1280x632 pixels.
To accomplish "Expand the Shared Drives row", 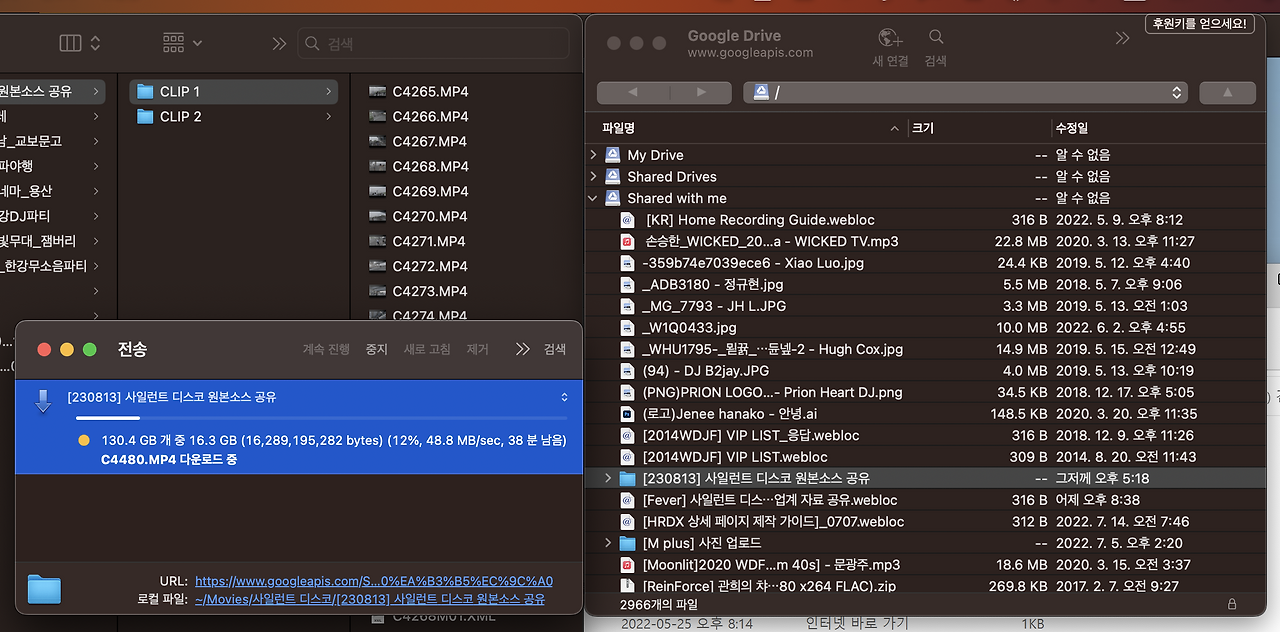I will pos(594,177).
